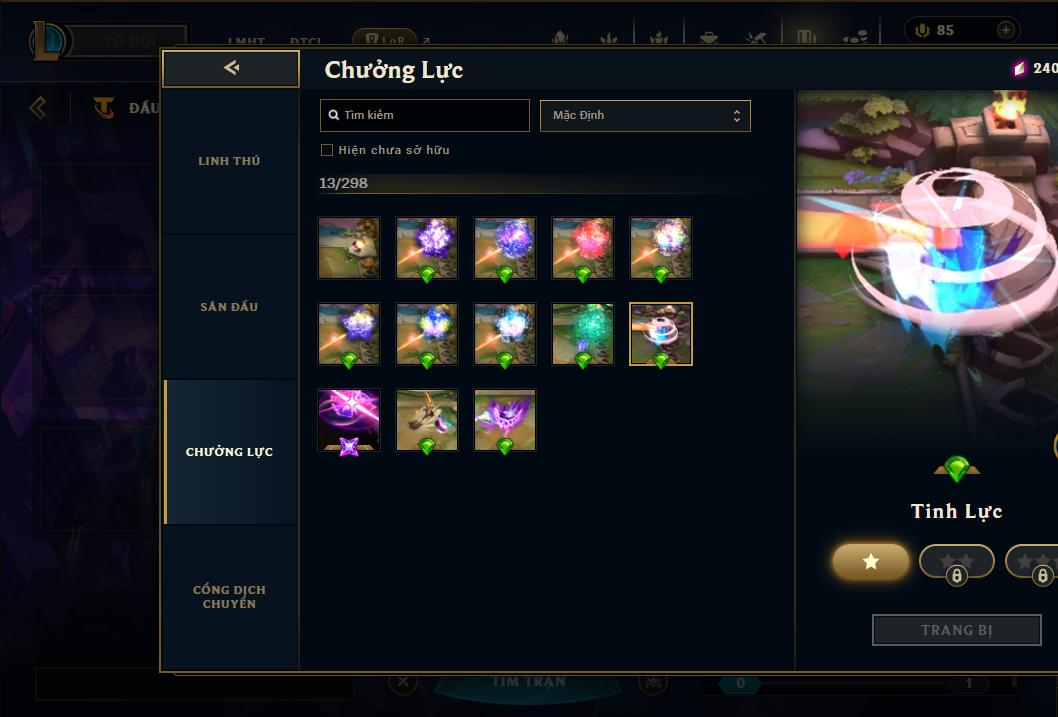The height and width of the screenshot is (717, 1058).
Task: Click the Mặc Định dropdown arrows
Action: coord(737,115)
